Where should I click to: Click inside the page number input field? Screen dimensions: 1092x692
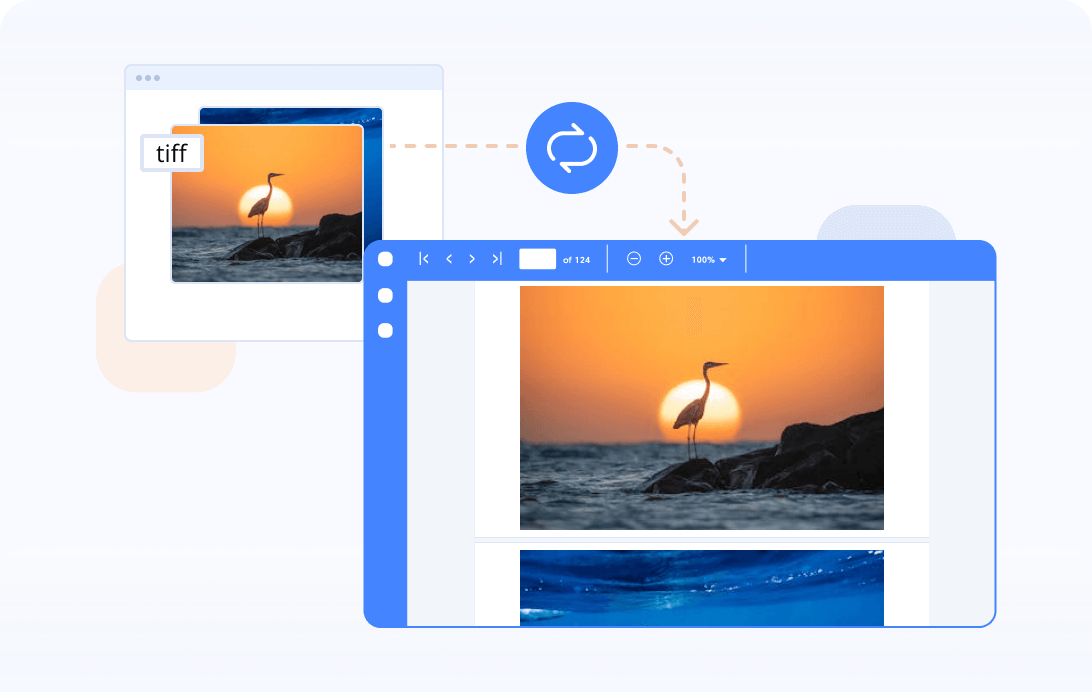(x=537, y=258)
